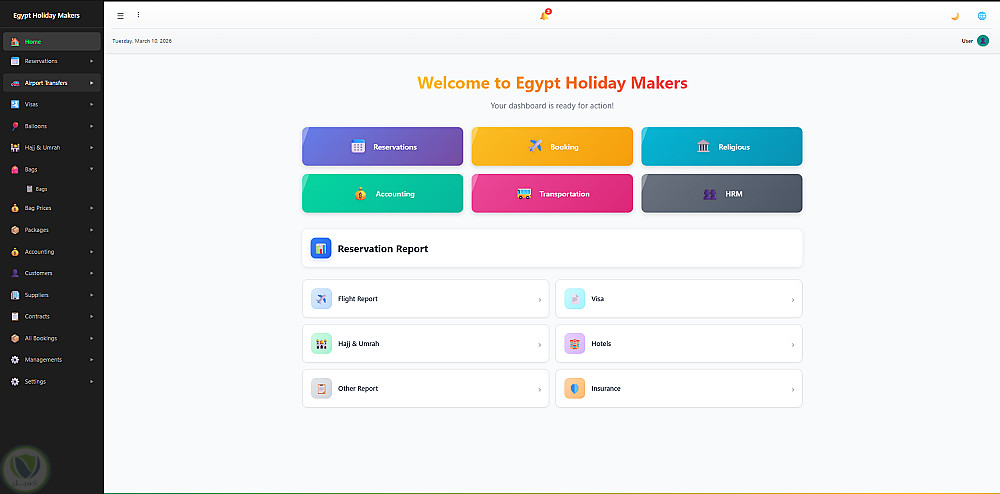Image resolution: width=1000 pixels, height=494 pixels.
Task: Open the vertical three-dots options menu
Action: (138, 15)
